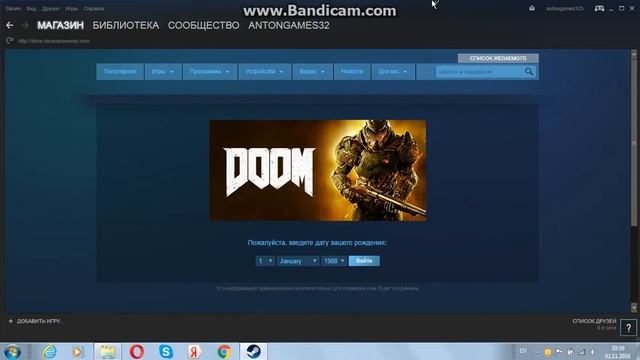Switch EN input language indicator
Image resolution: width=640 pixels, height=360 pixels.
pos(523,351)
